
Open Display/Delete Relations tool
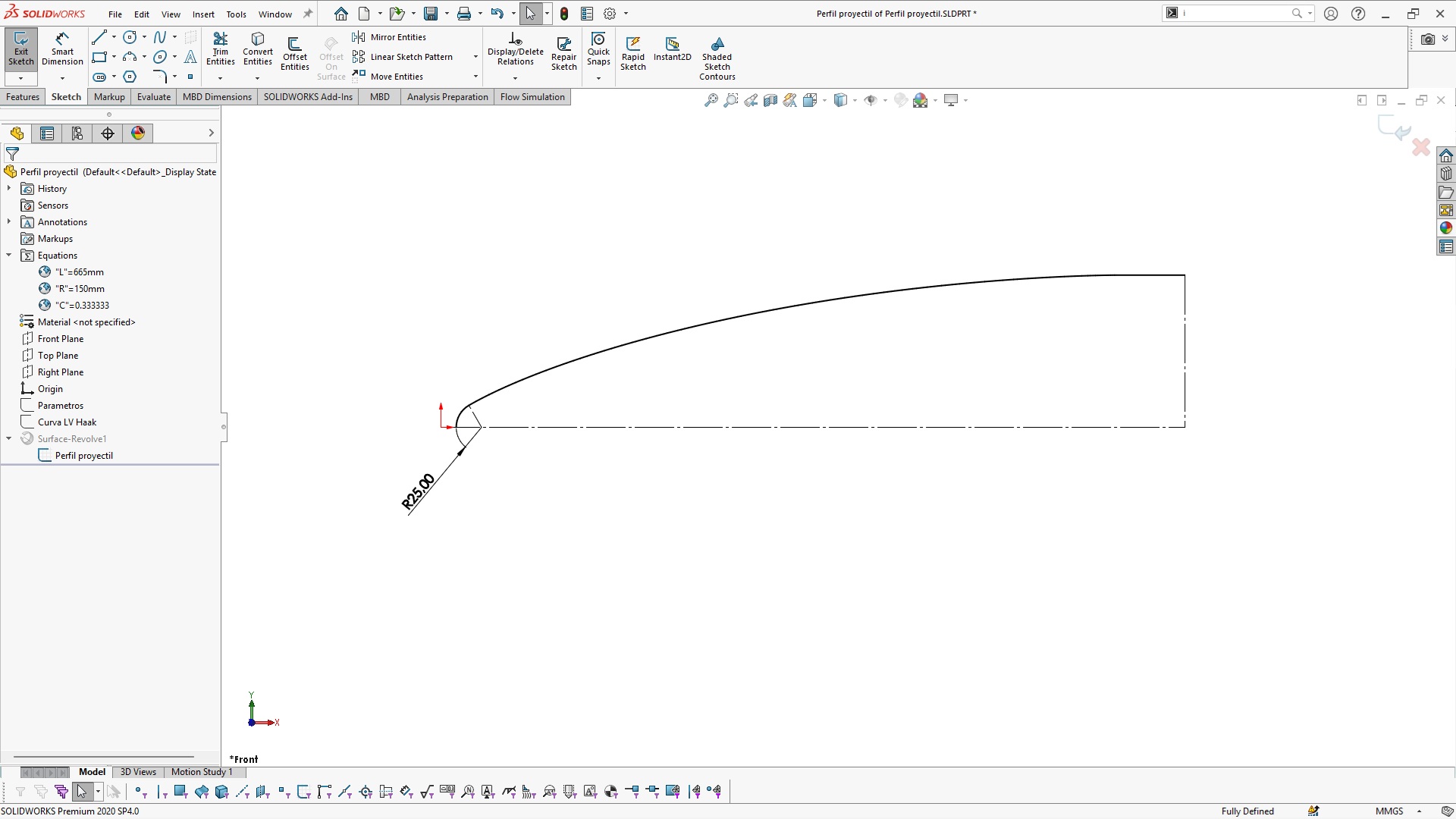[x=515, y=49]
